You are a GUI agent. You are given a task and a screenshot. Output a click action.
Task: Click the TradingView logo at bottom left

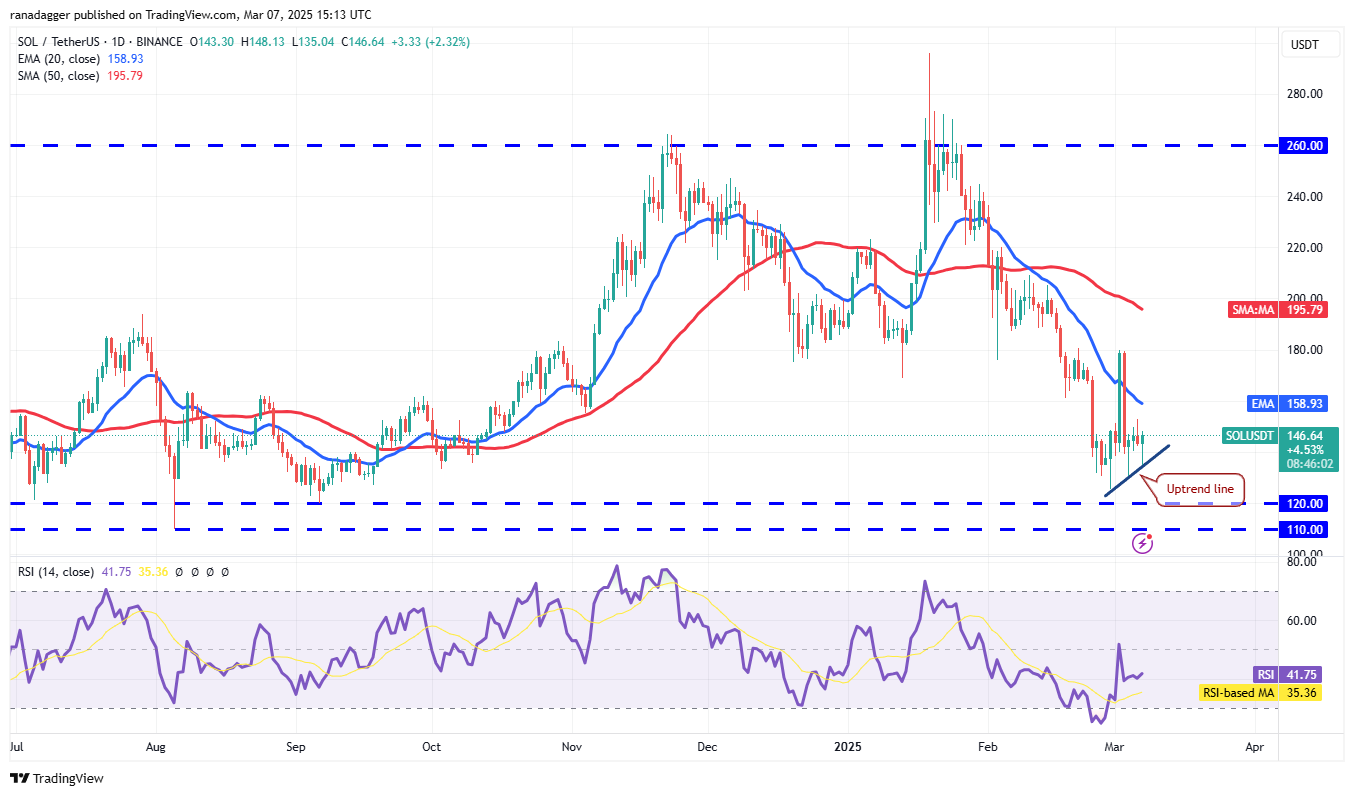(x=57, y=778)
